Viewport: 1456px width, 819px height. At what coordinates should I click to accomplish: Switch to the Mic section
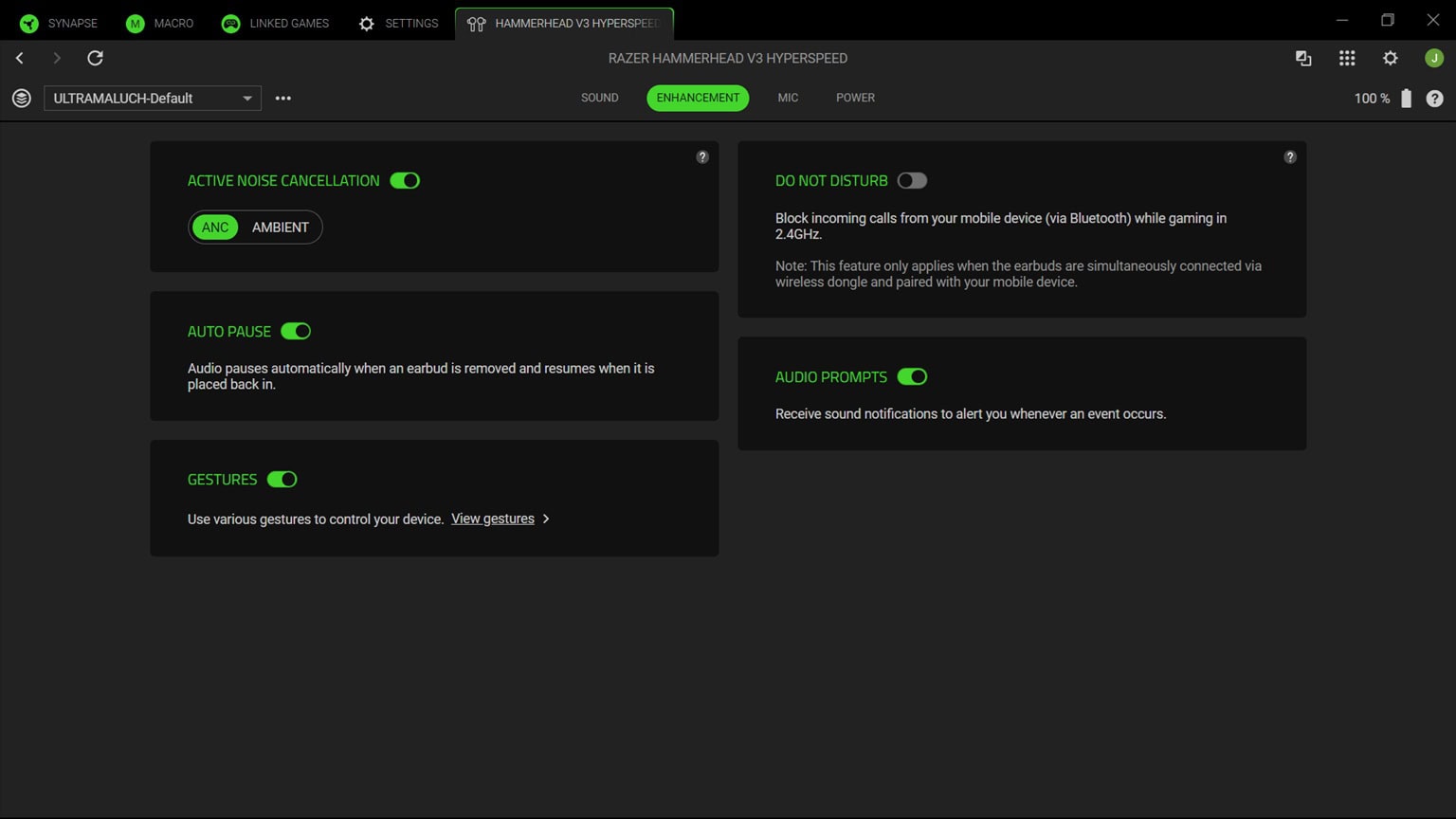[788, 98]
